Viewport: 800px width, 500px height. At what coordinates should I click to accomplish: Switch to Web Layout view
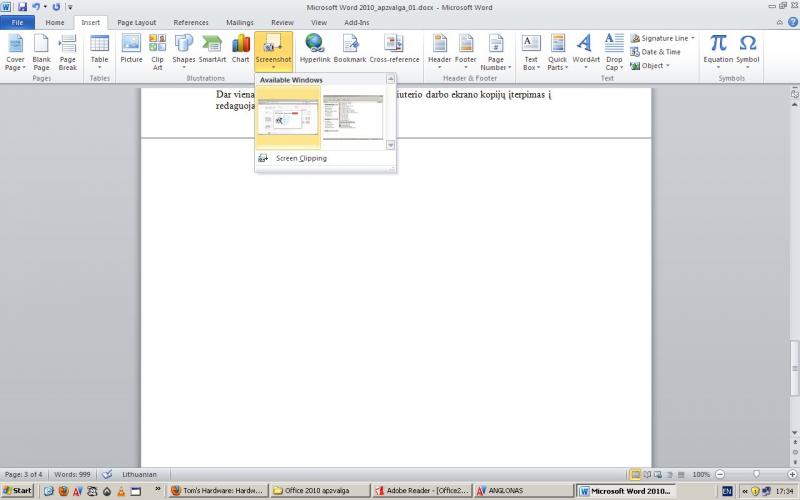click(x=658, y=474)
